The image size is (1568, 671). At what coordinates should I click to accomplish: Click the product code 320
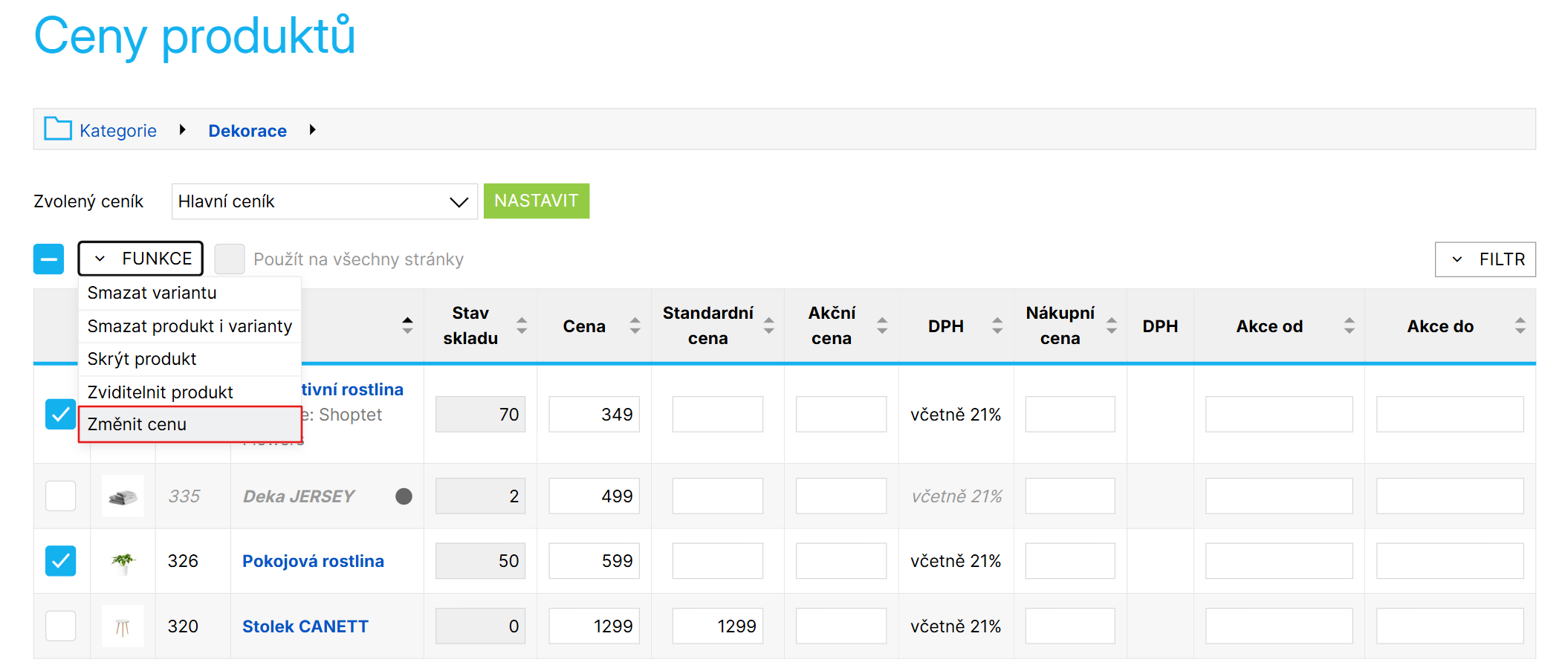183,626
